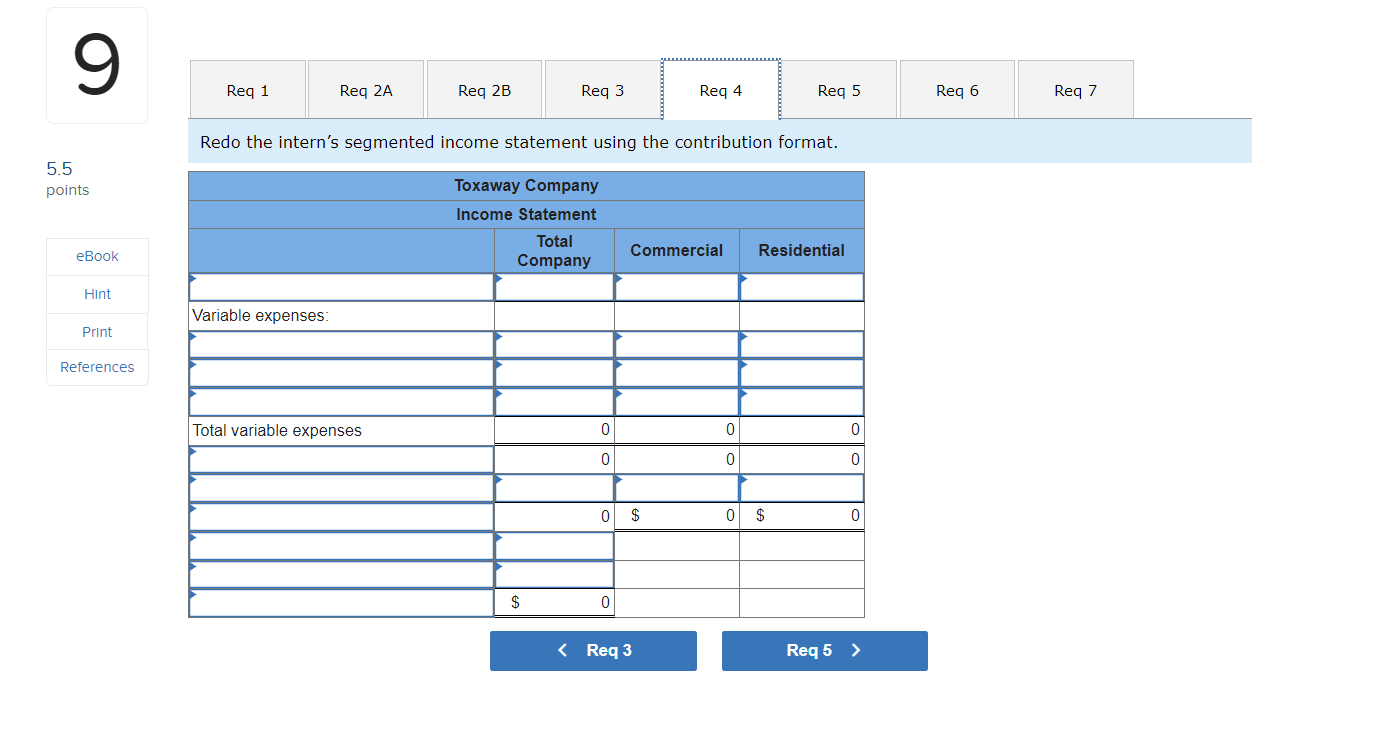Navigate back using the Req 3 button
The width and height of the screenshot is (1377, 736).
point(593,650)
